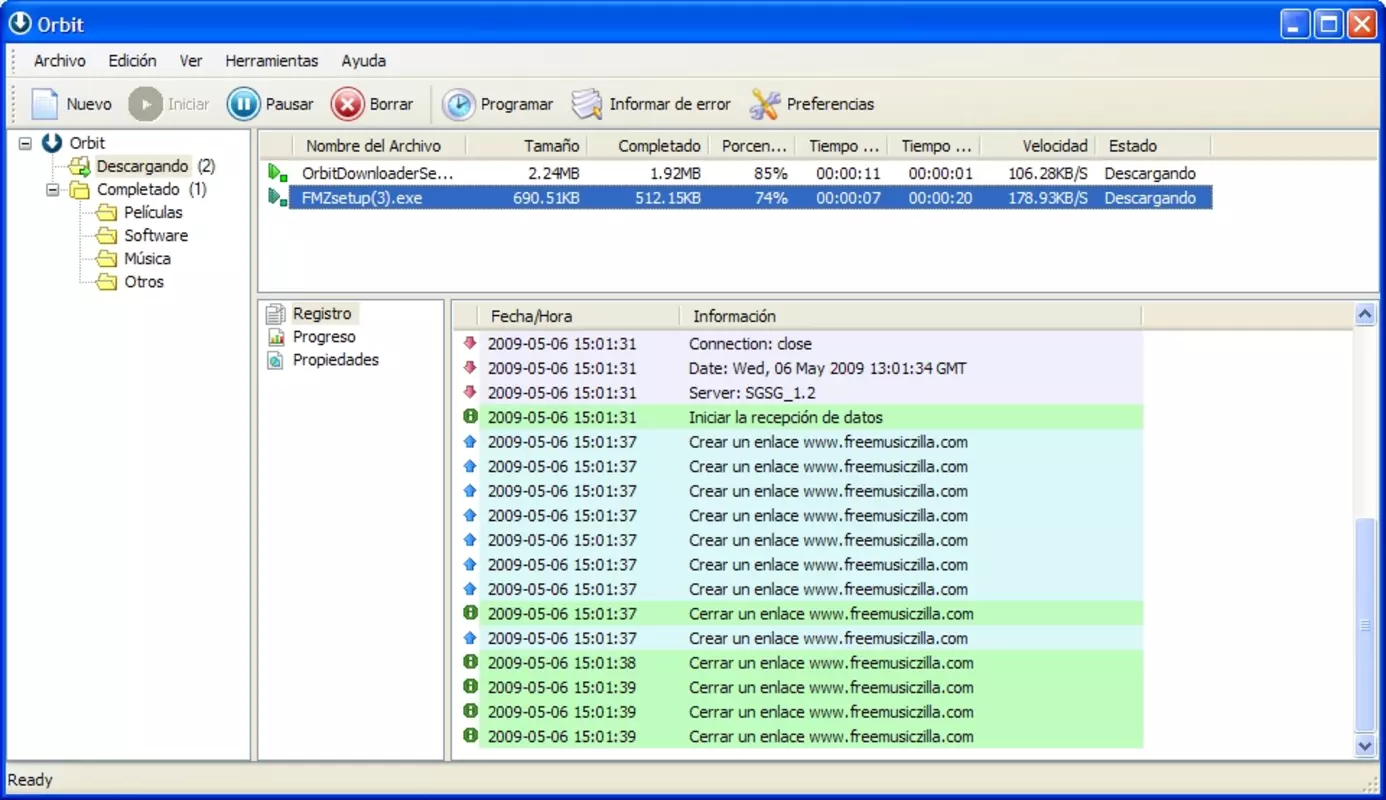Open the Archivo menu
The image size is (1386, 800).
click(60, 61)
